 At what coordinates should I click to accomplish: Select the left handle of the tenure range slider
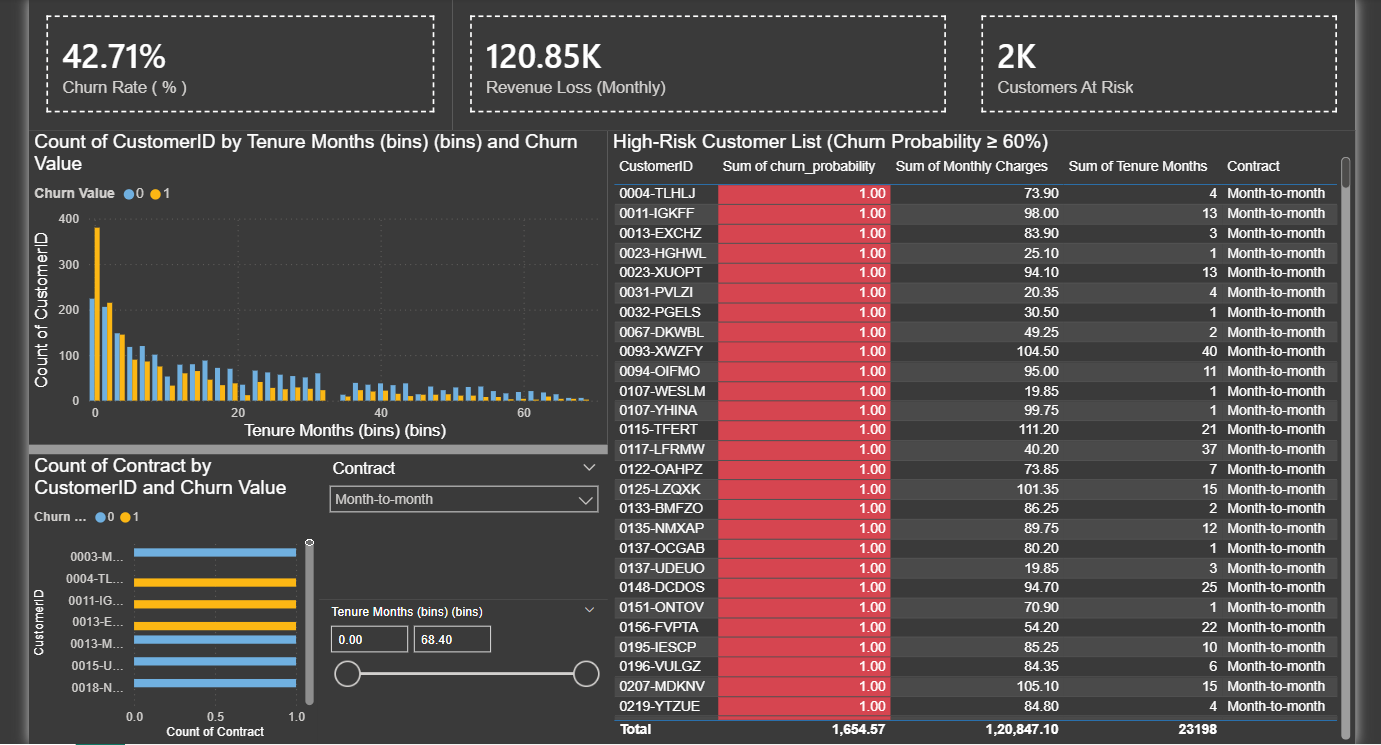(x=347, y=673)
